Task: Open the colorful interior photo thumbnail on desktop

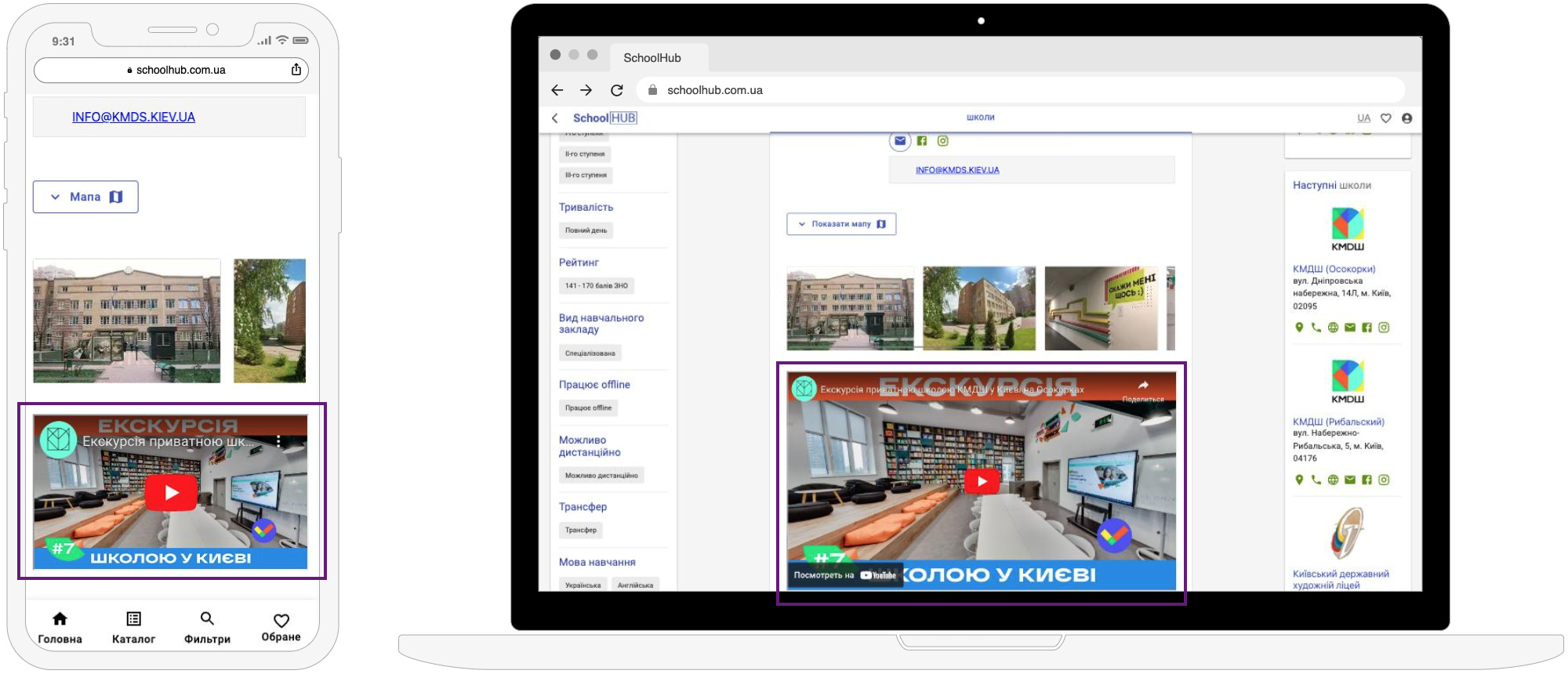Action: 1101,308
